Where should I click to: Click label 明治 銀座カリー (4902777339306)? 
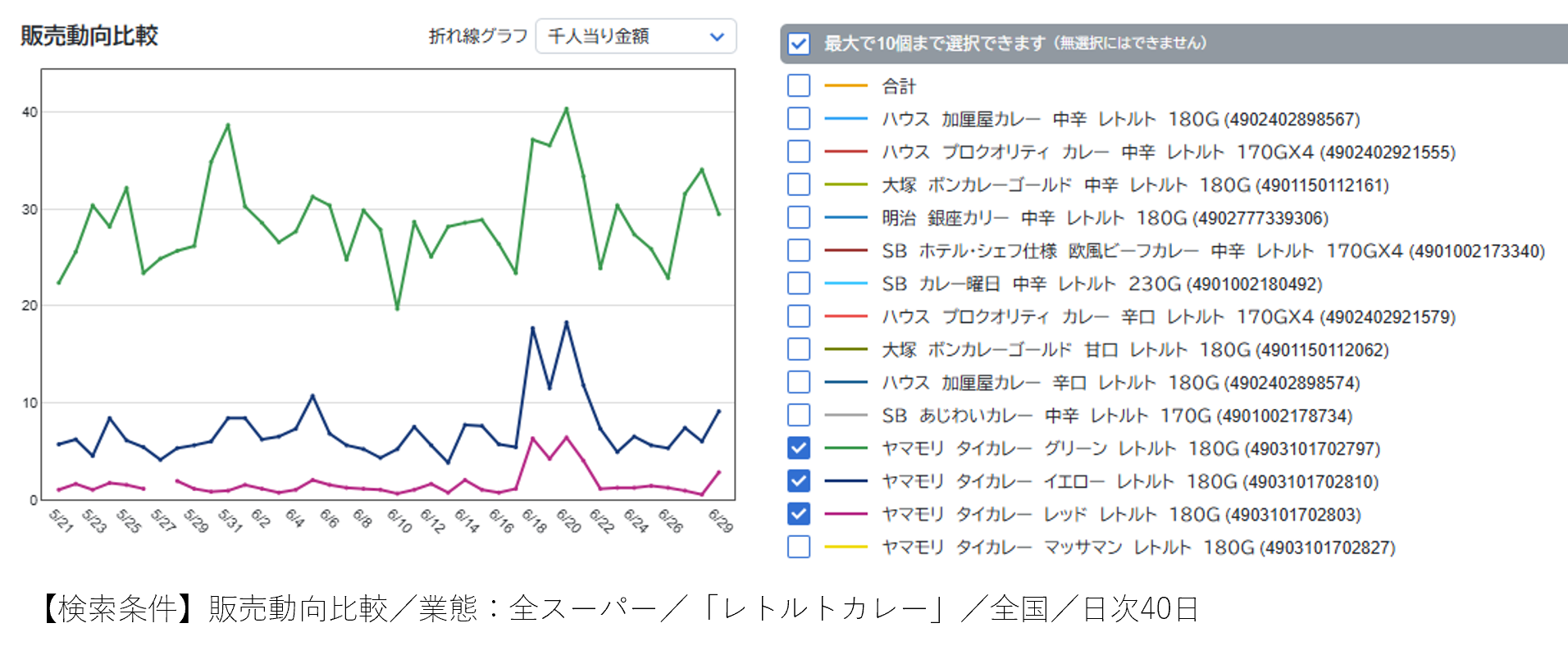pyautogui.click(x=1105, y=218)
